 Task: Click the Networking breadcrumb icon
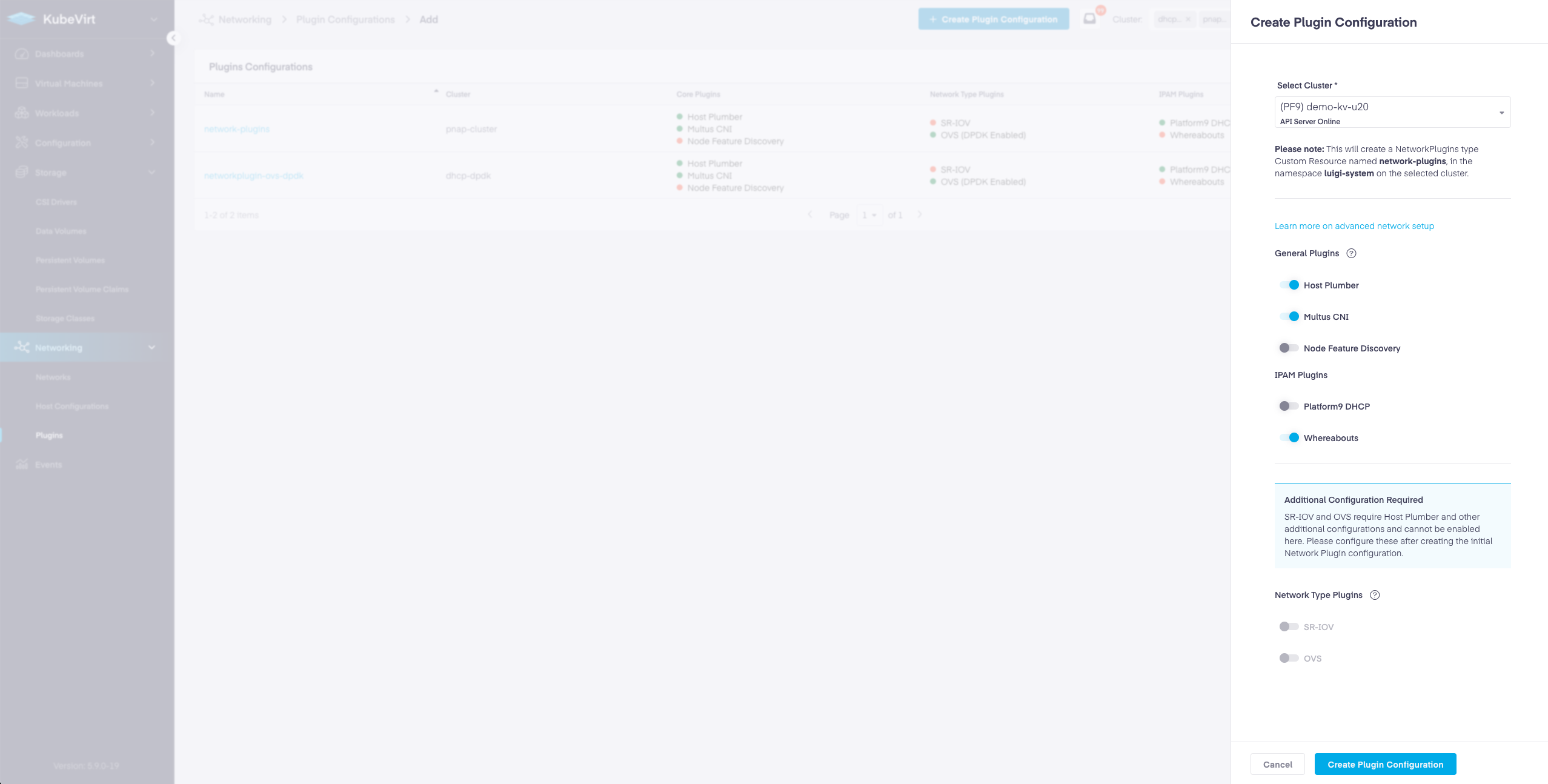[x=207, y=19]
